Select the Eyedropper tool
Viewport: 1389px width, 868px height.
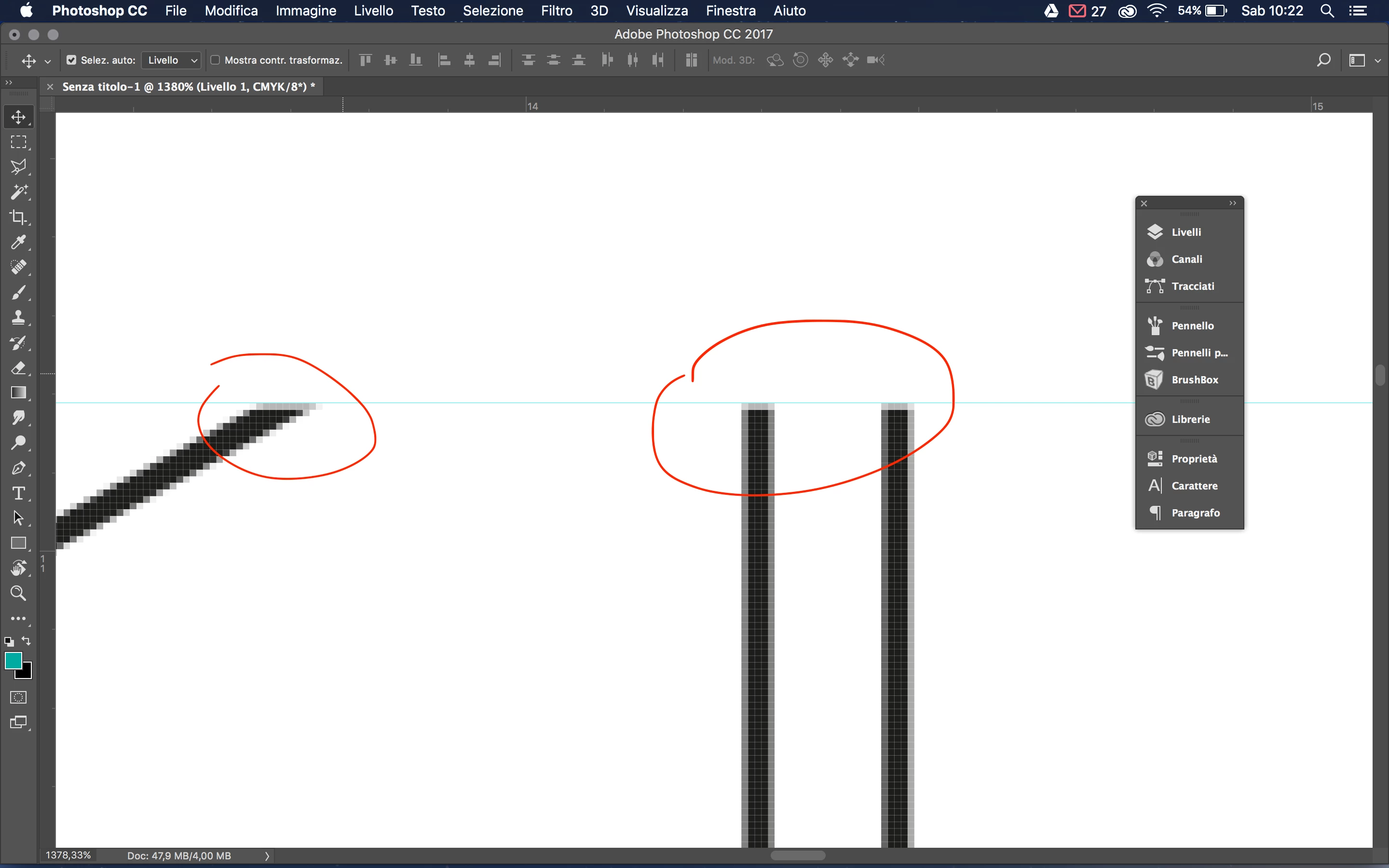[18, 242]
